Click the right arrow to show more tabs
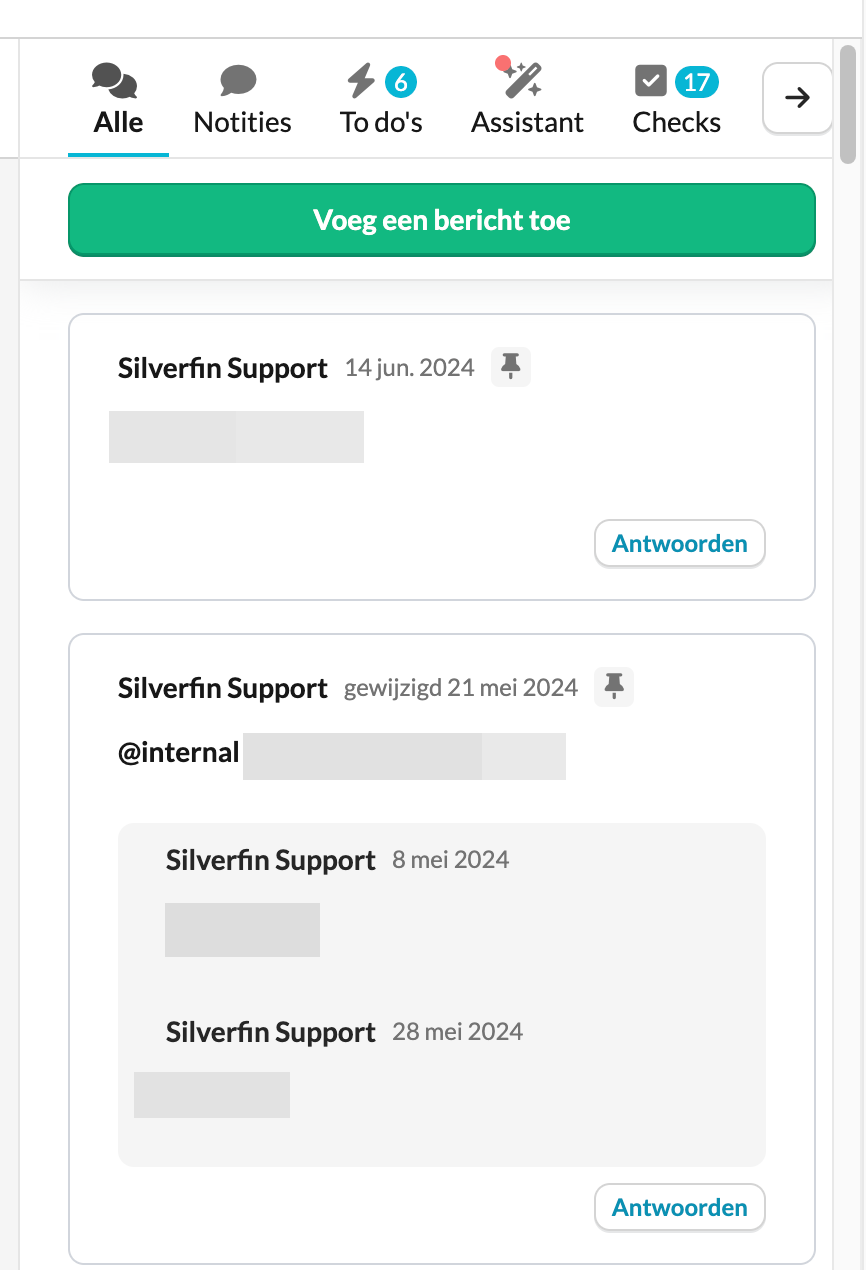866x1270 pixels. coord(797,97)
